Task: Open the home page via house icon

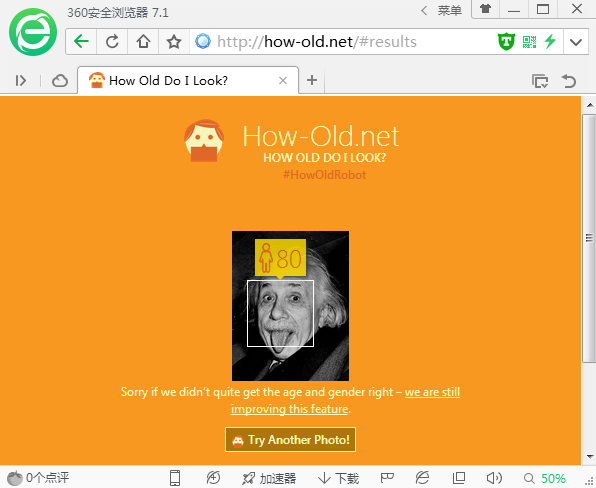Action: tap(143, 41)
